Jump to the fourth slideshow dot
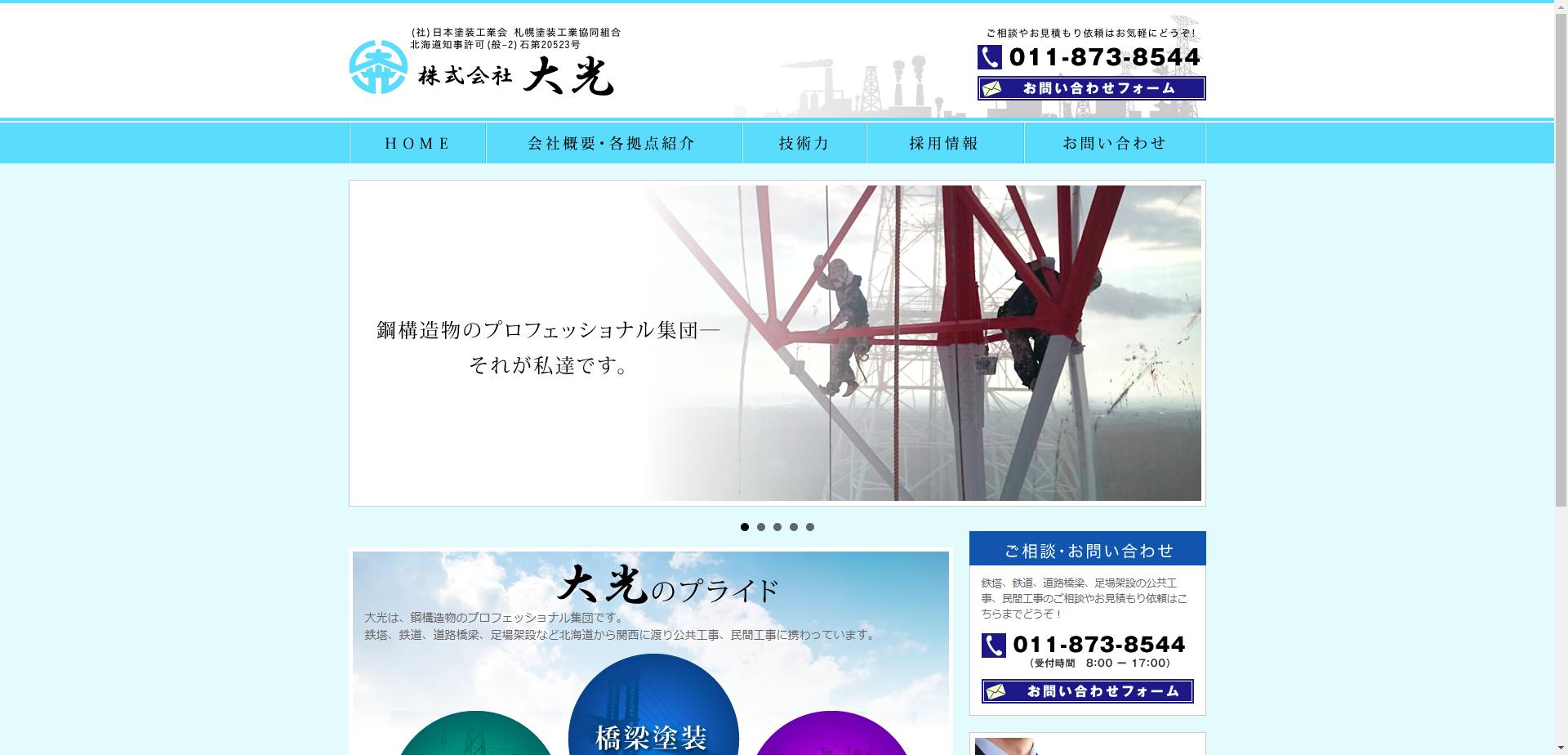The height and width of the screenshot is (755, 1568). (794, 527)
